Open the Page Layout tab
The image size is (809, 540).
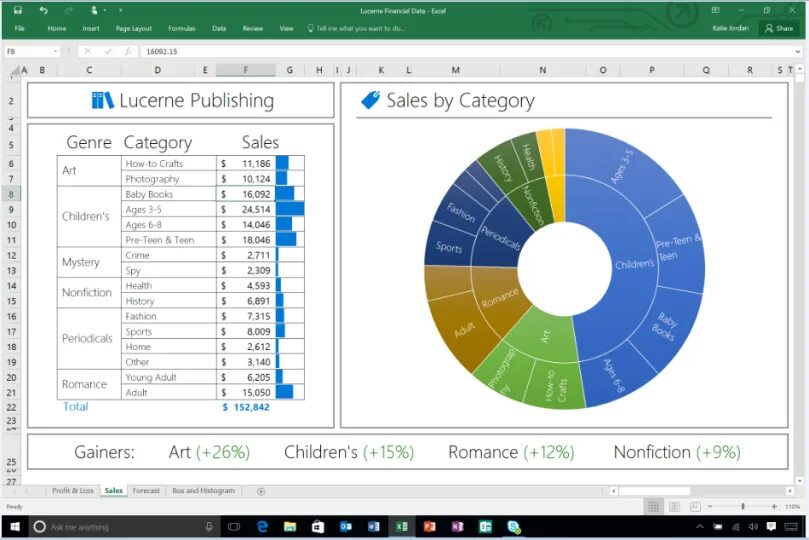[134, 28]
